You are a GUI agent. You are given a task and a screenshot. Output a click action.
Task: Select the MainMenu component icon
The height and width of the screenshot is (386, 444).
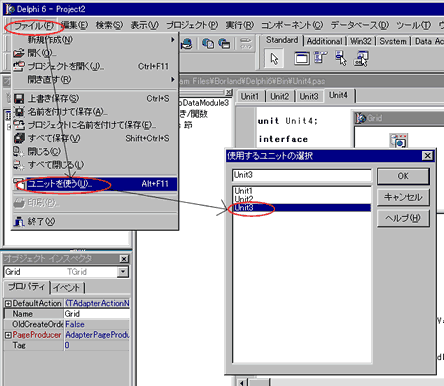(x=321, y=57)
